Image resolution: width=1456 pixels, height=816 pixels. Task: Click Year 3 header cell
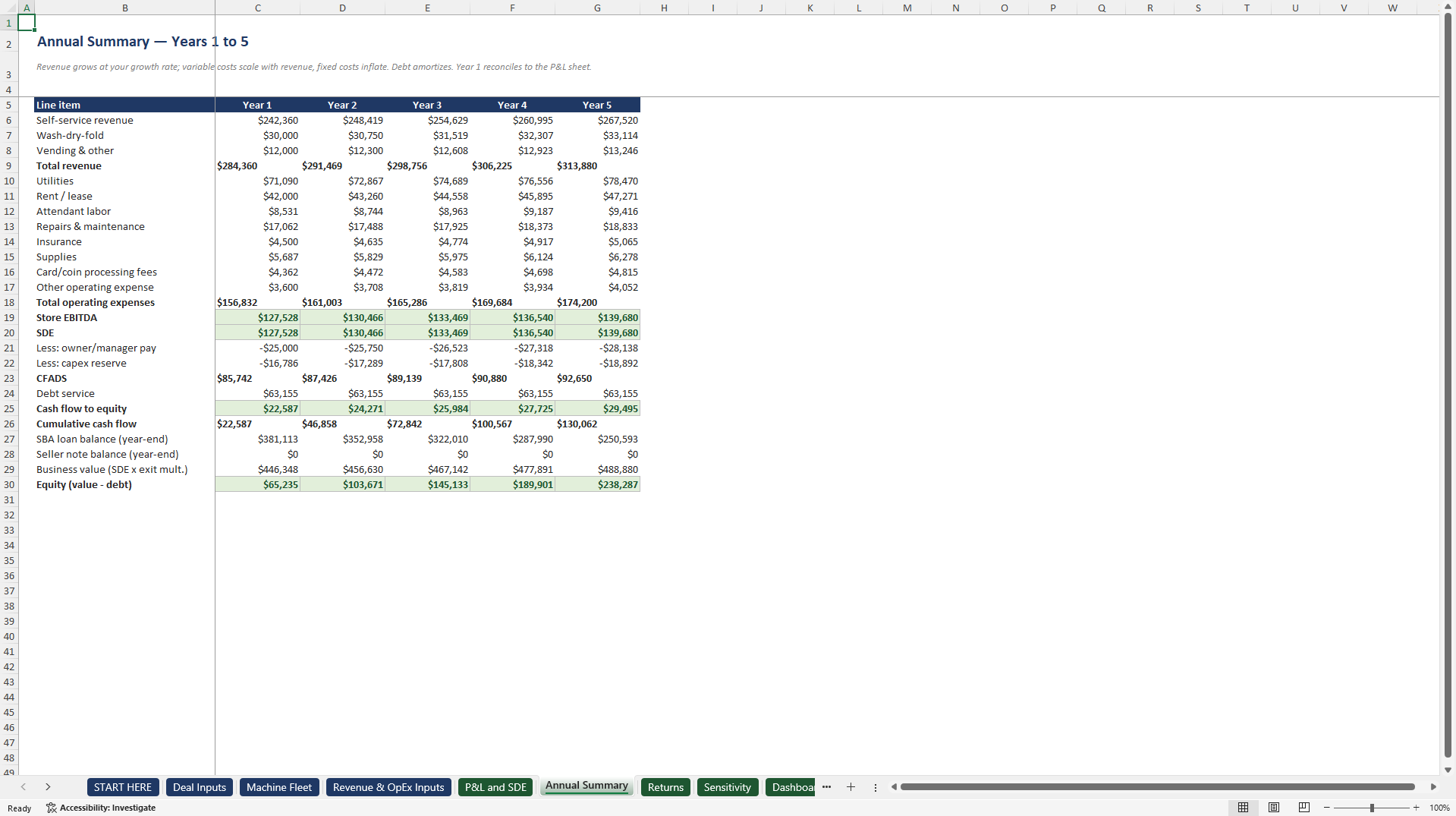click(427, 105)
